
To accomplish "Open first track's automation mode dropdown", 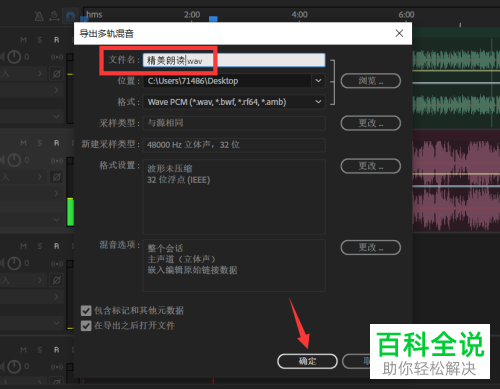I will 56,116.
